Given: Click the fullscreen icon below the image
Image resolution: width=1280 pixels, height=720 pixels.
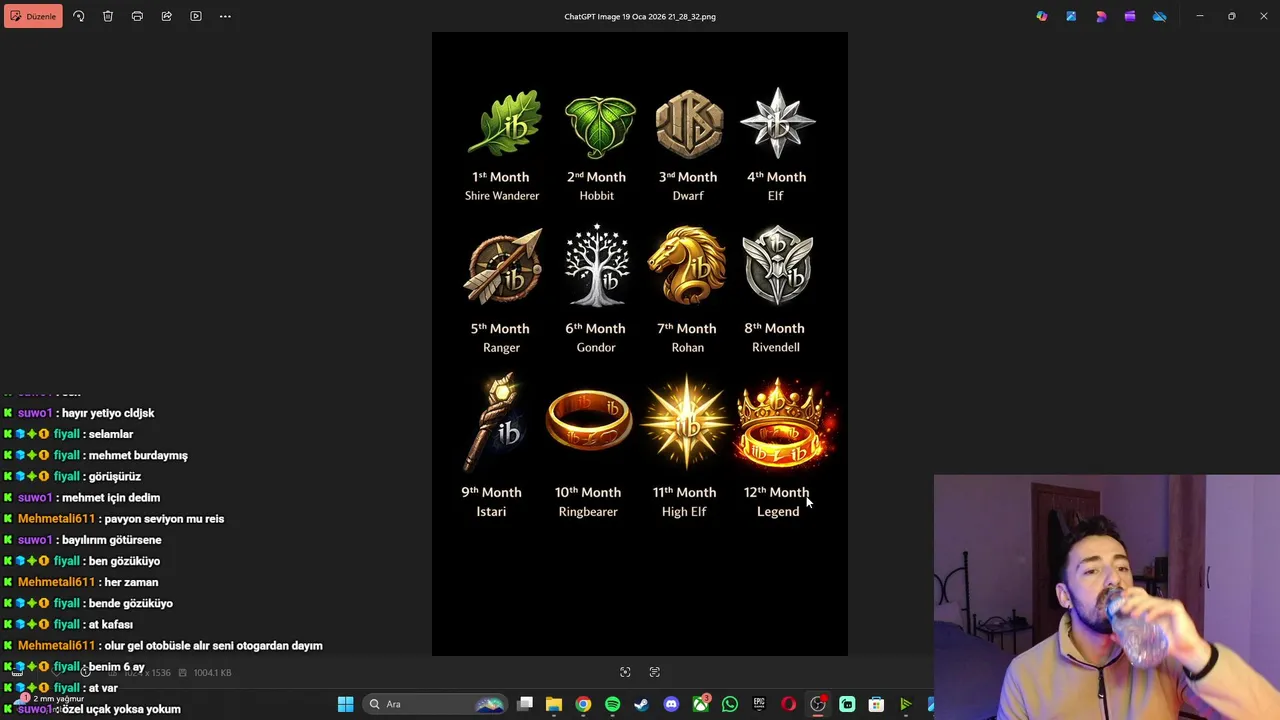Looking at the screenshot, I should 655,672.
